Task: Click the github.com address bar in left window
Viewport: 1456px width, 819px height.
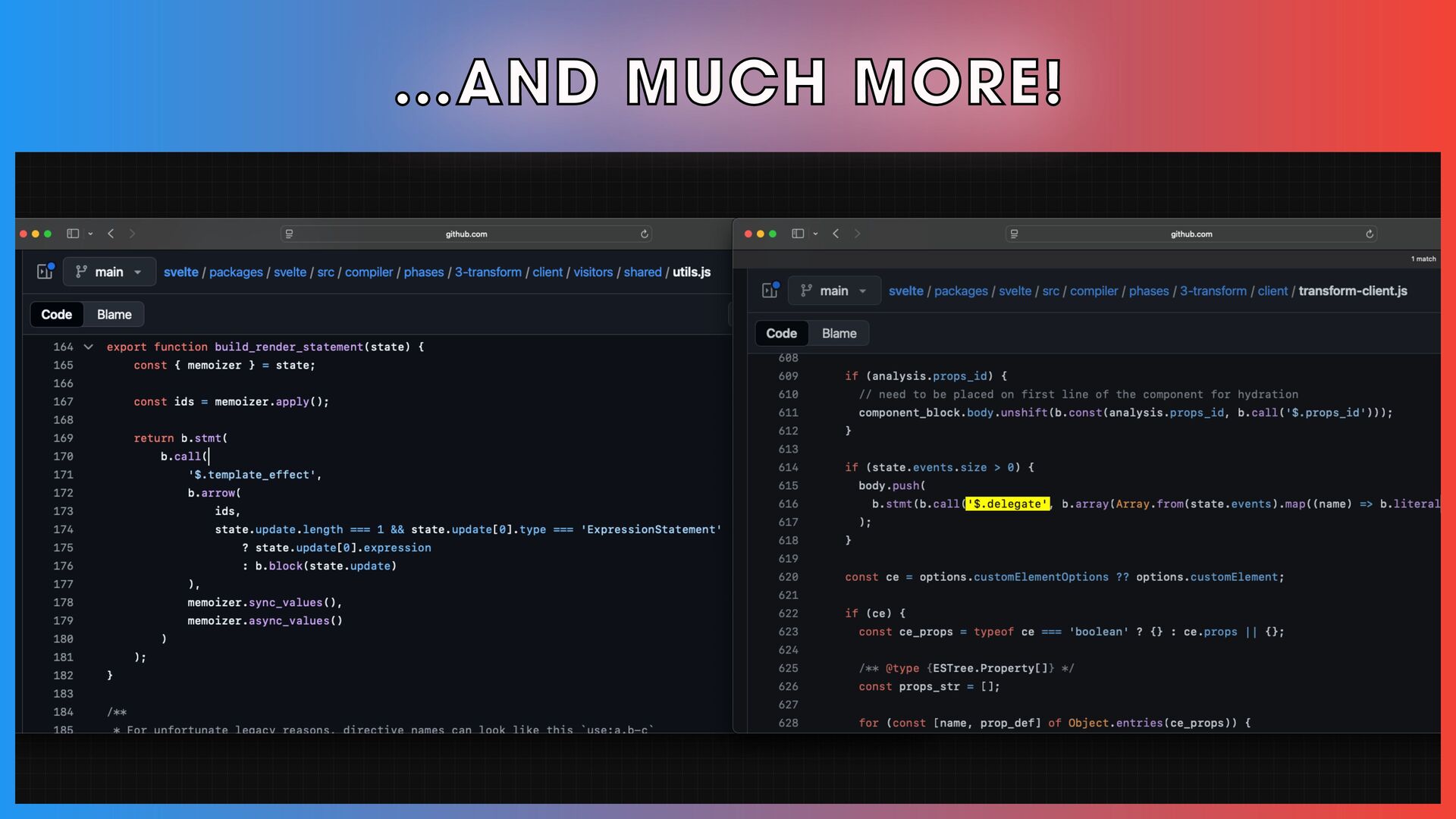Action: pyautogui.click(x=466, y=234)
